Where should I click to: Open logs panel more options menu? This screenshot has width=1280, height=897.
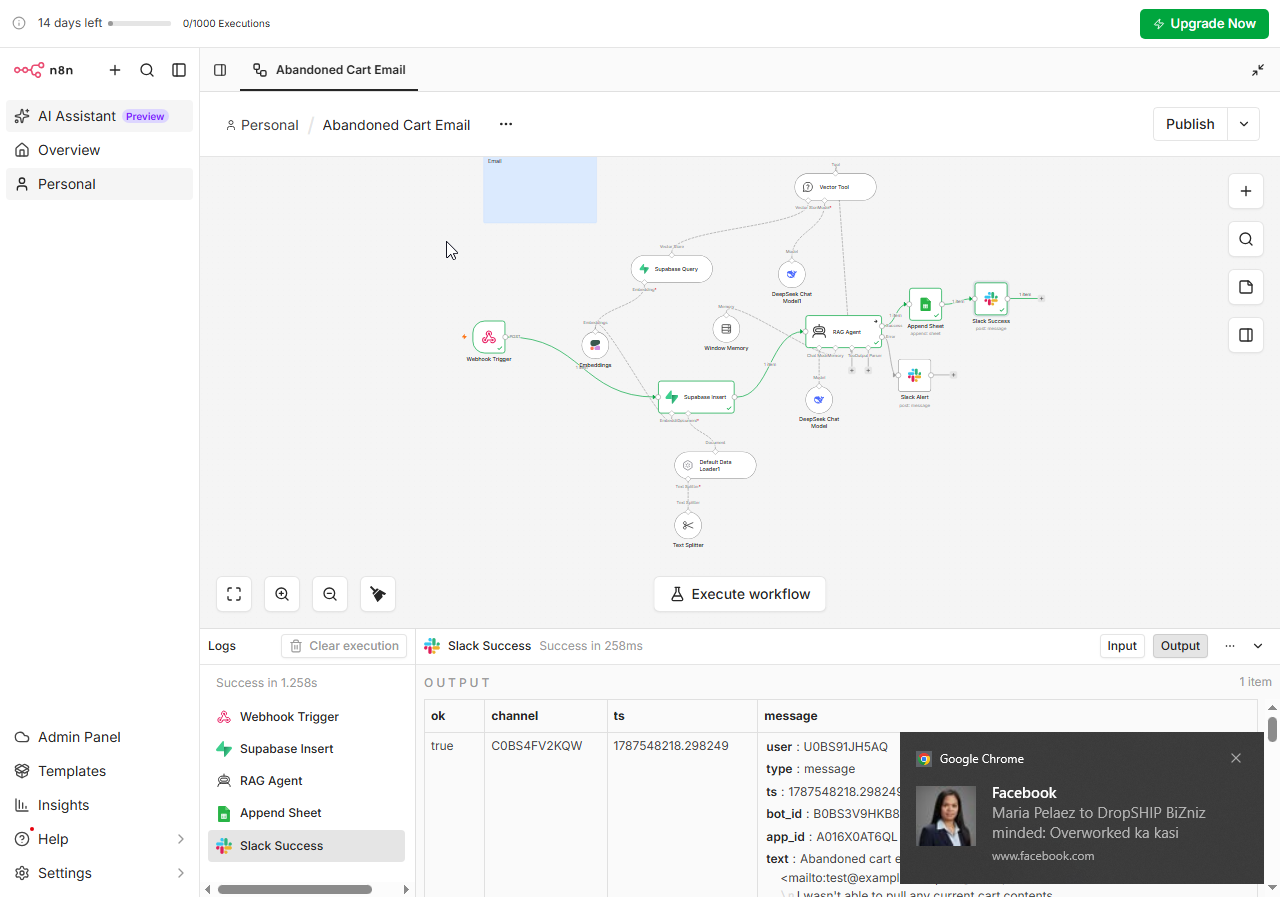[x=1230, y=646]
